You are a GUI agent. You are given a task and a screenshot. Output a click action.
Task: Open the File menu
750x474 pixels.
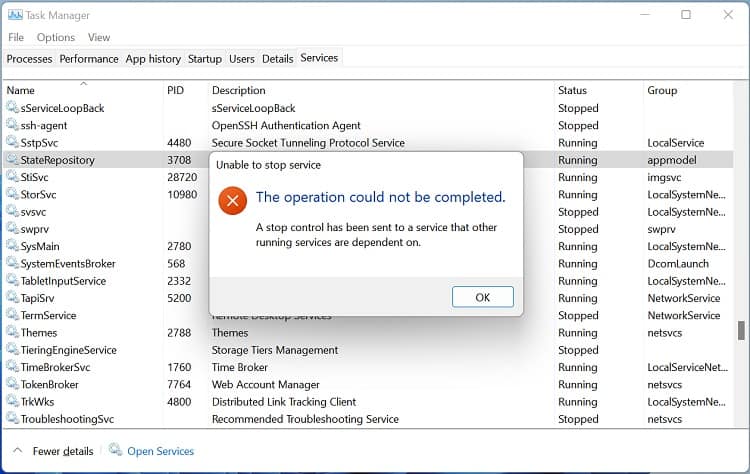point(16,37)
